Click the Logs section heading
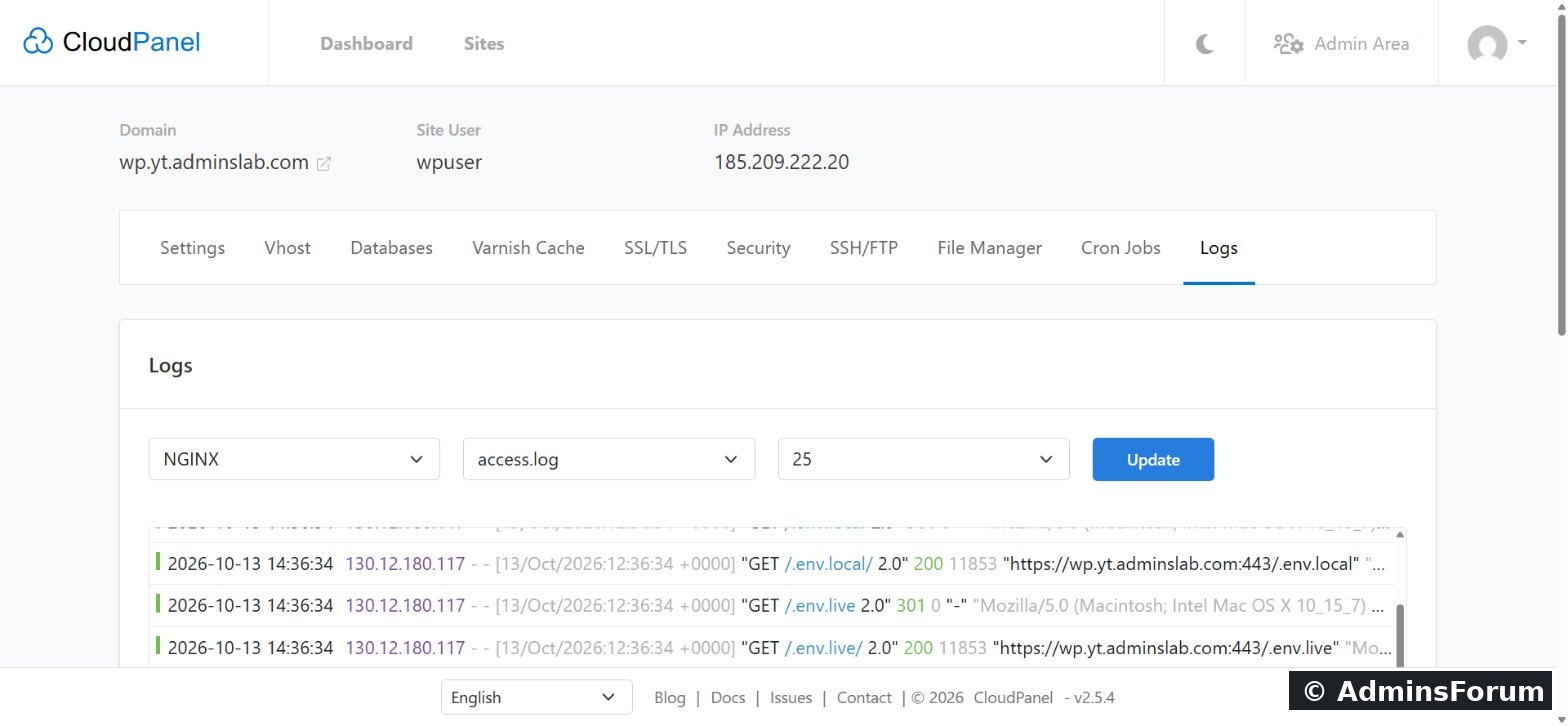1568x726 pixels. (171, 365)
